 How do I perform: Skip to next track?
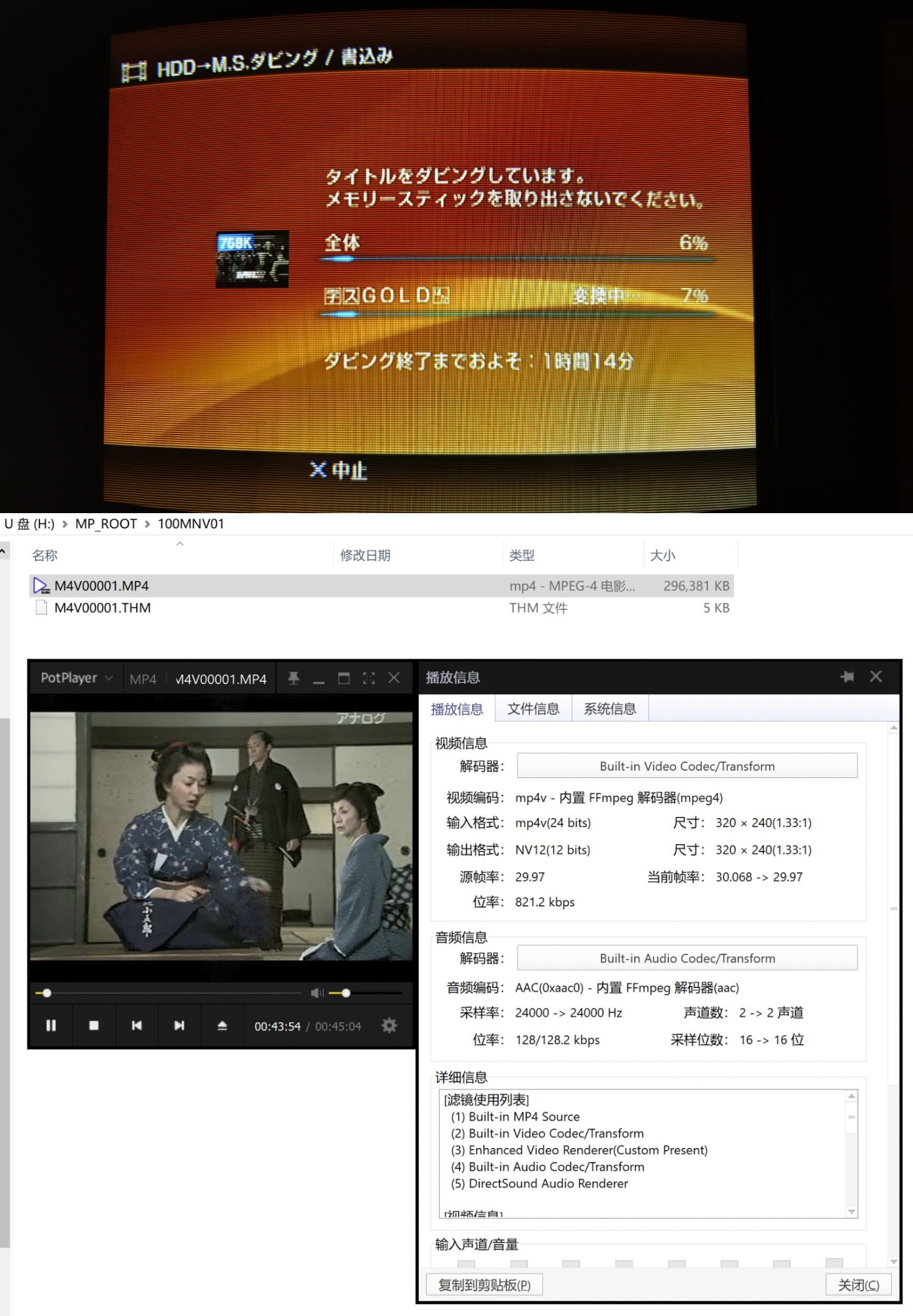click(x=179, y=1026)
